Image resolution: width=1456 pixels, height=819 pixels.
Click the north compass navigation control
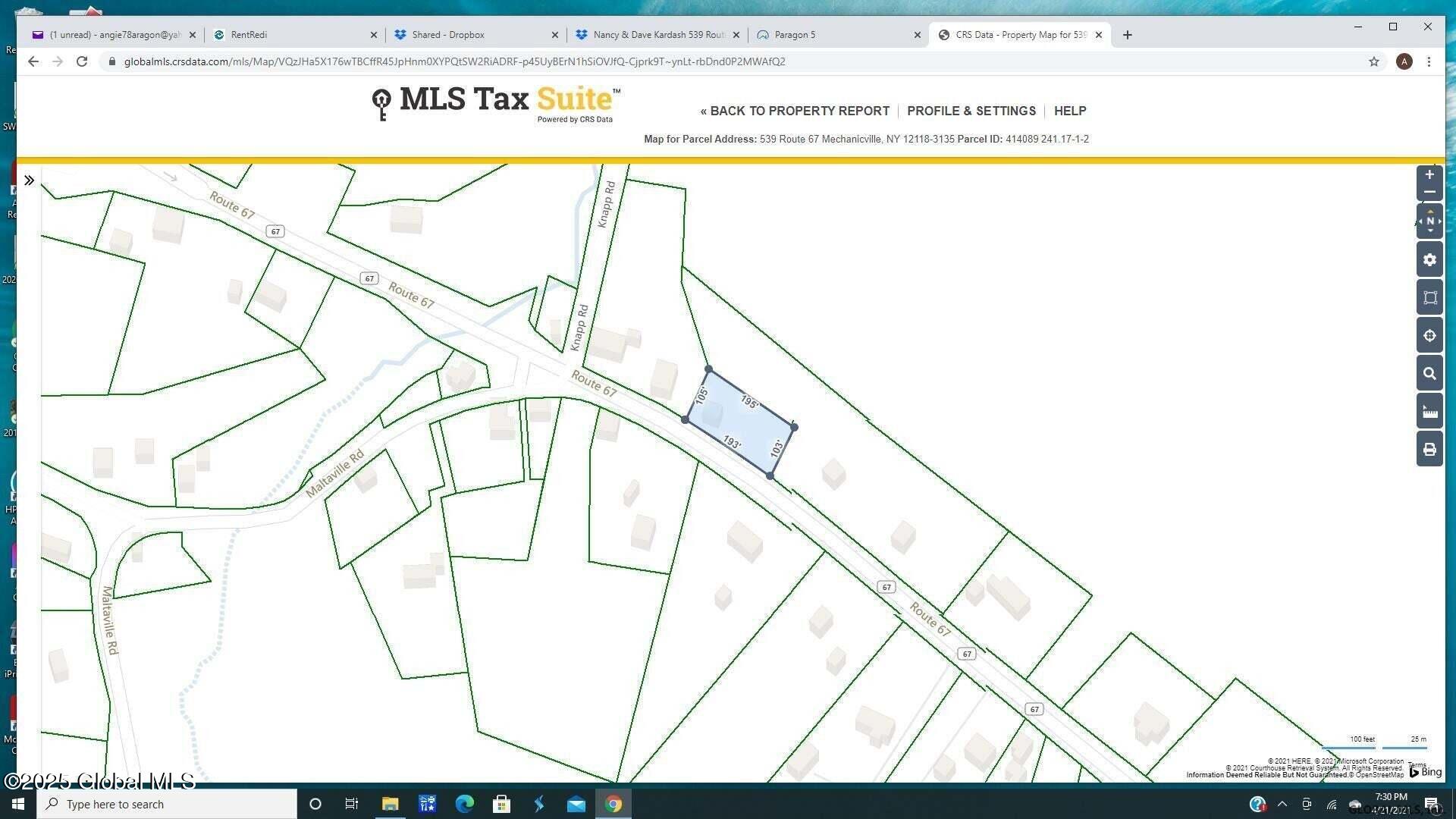1429,221
